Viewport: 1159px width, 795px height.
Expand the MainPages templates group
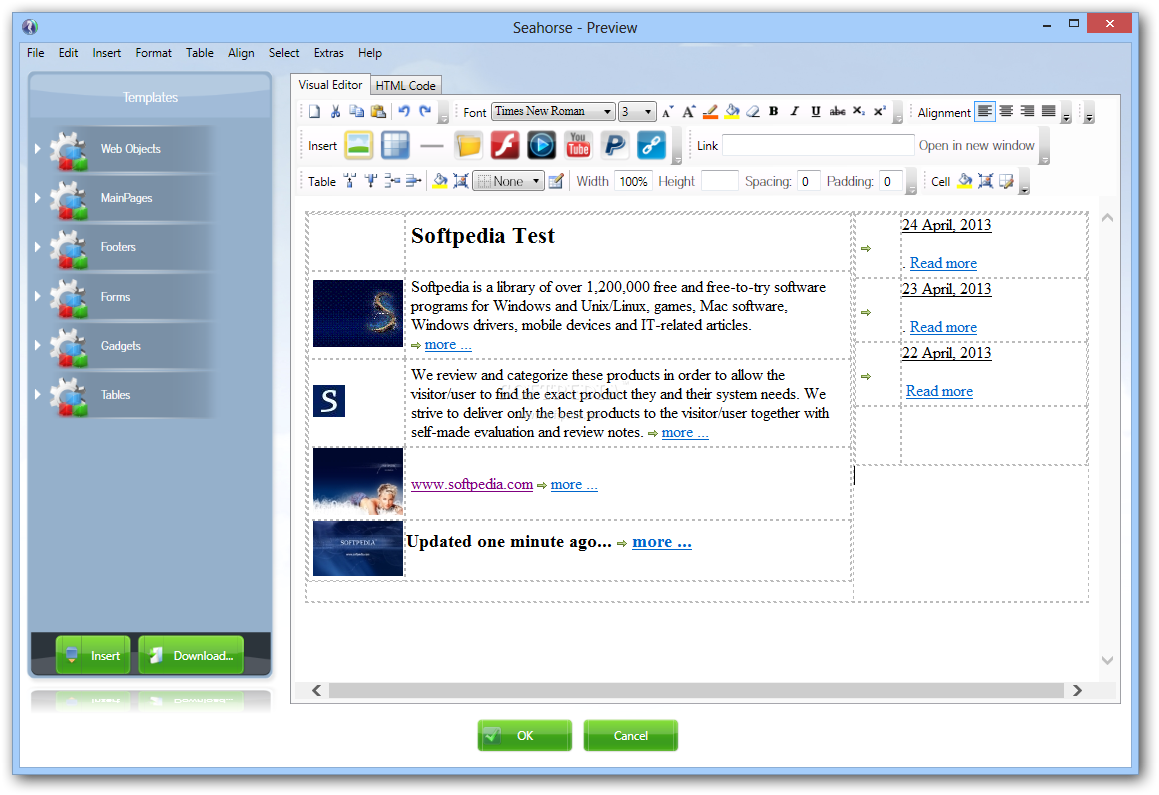click(x=38, y=198)
